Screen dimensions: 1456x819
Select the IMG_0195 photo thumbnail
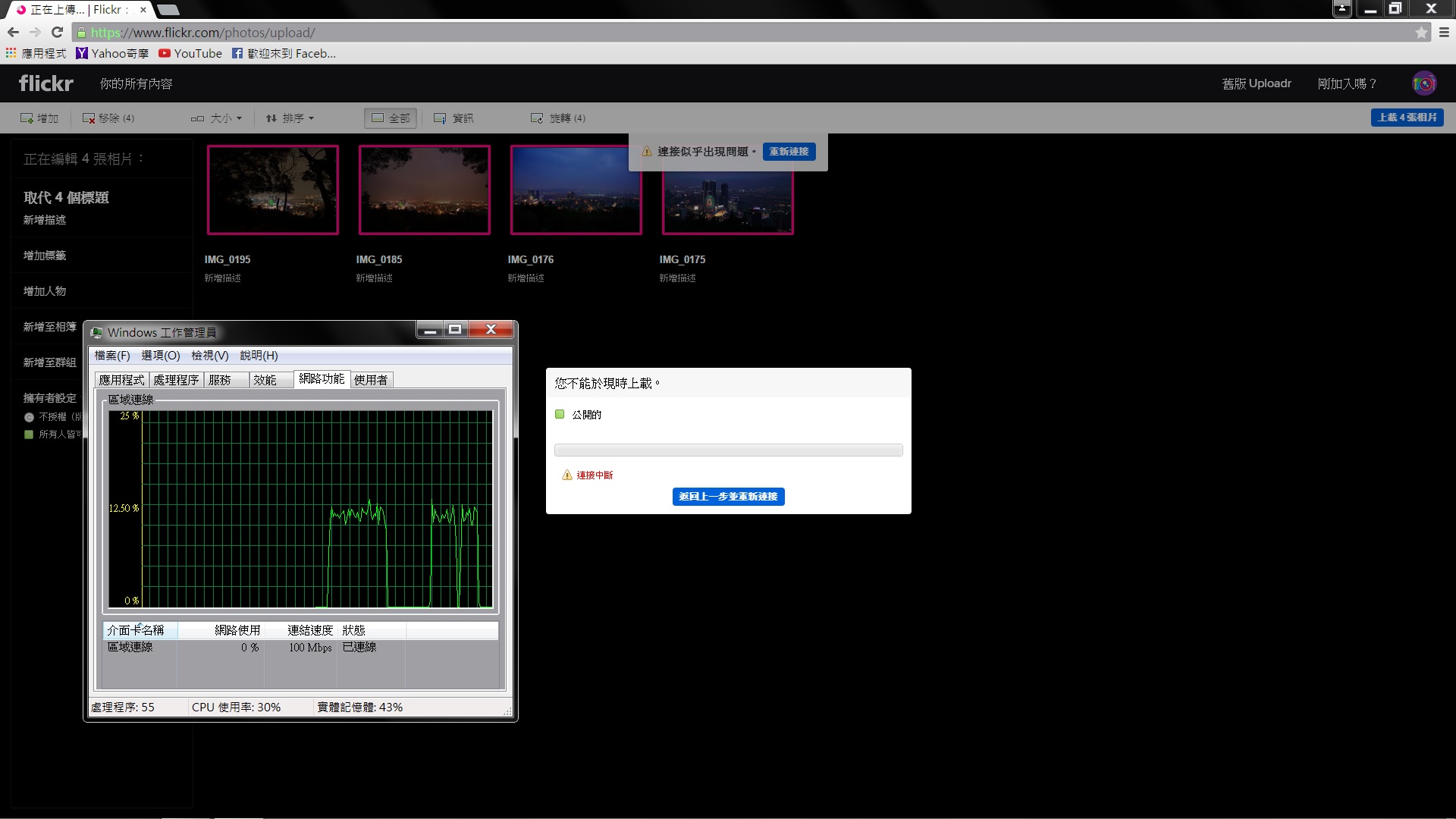tap(273, 190)
